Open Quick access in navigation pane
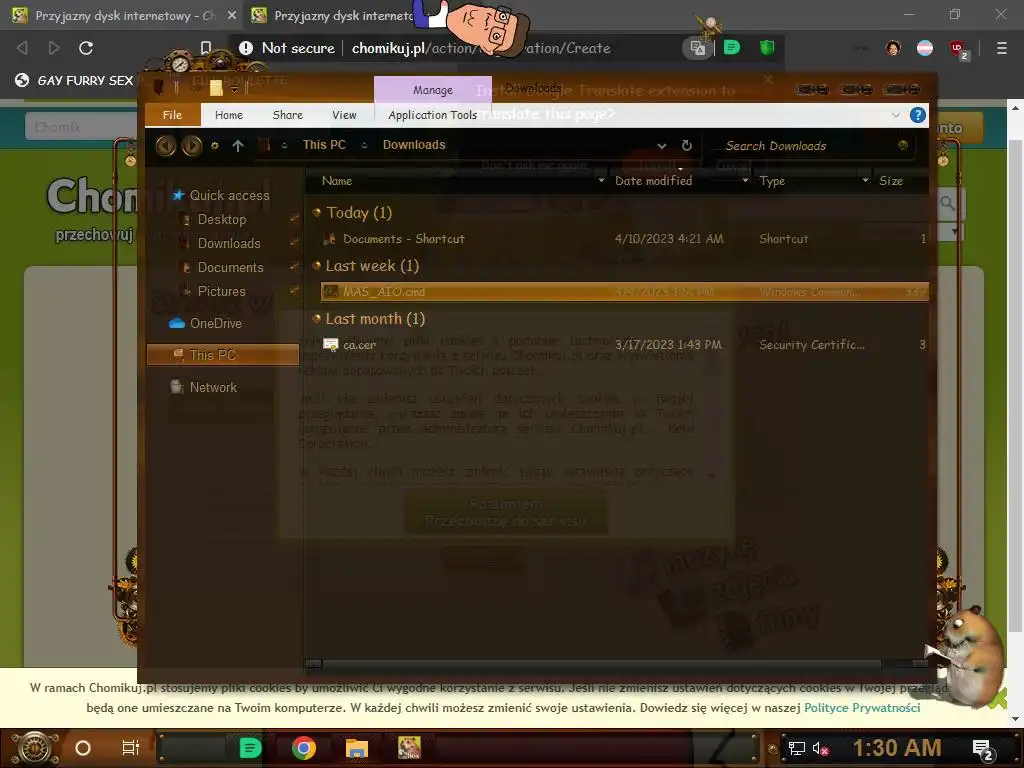Viewport: 1024px width, 768px height. [229, 195]
